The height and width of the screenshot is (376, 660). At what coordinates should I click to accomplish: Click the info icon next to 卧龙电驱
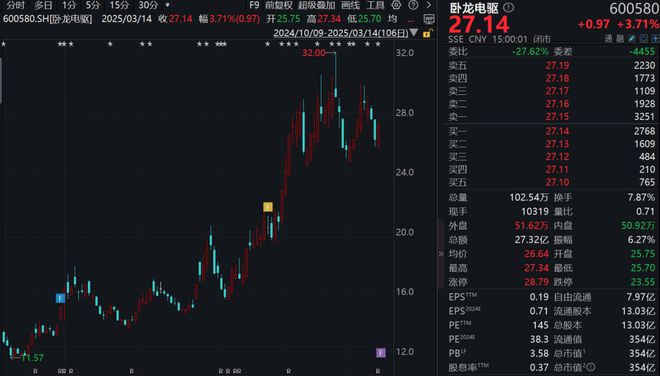tap(508, 7)
